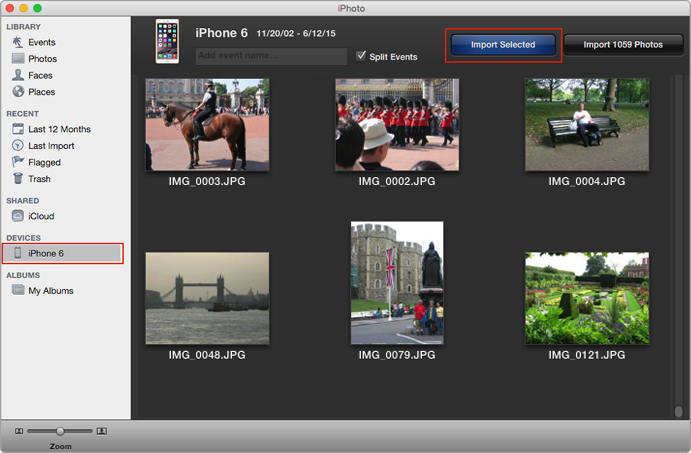
Task: Open Places in the sidebar
Action: click(41, 92)
